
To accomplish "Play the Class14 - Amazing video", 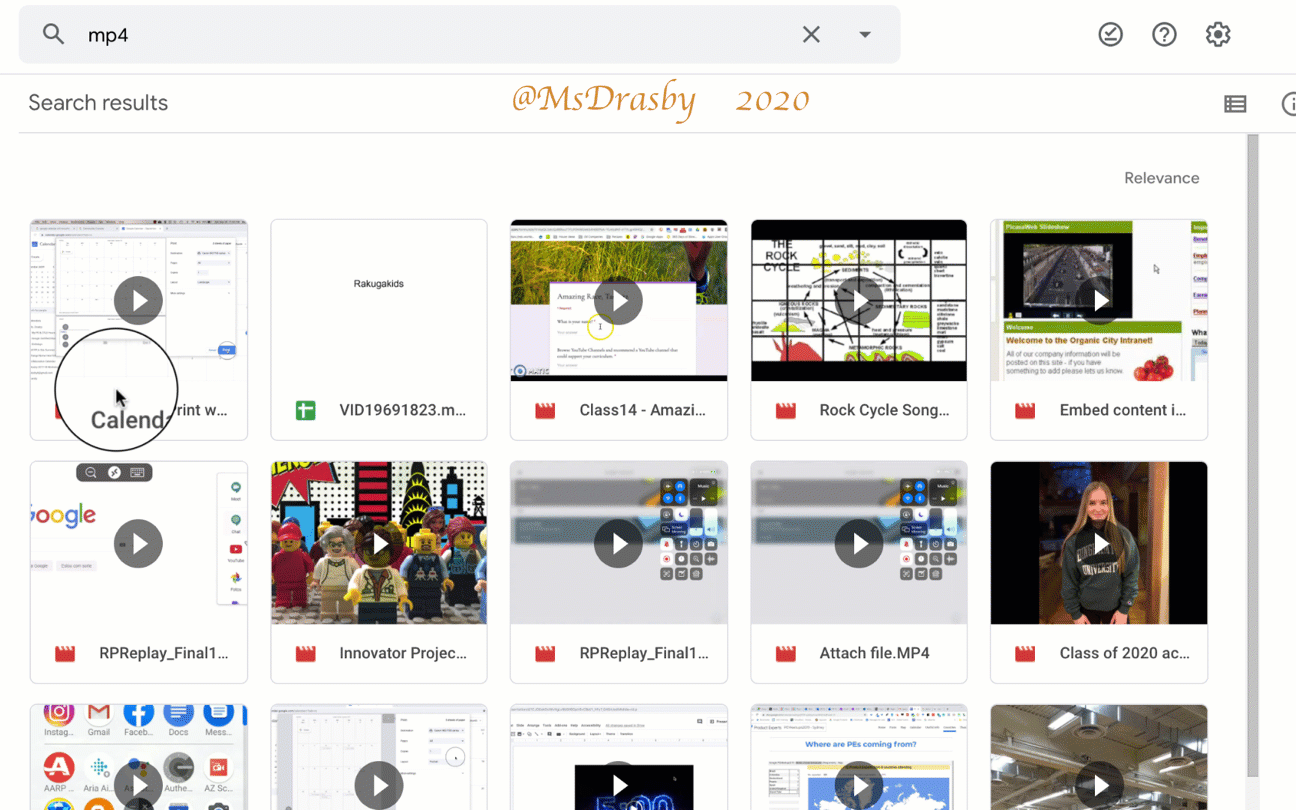I will pyautogui.click(x=618, y=299).
